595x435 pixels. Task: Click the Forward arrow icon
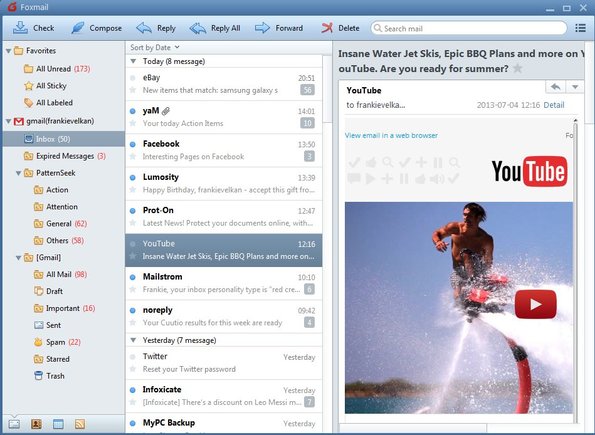262,28
